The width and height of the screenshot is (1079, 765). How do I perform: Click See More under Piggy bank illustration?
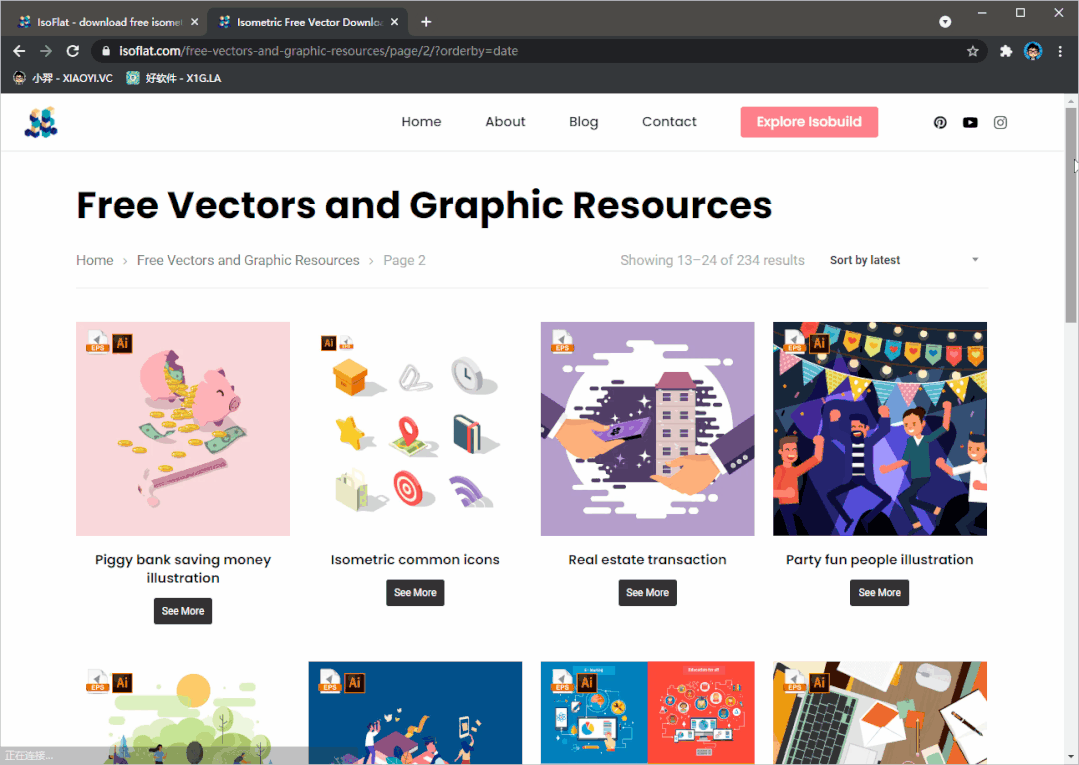[x=183, y=611]
